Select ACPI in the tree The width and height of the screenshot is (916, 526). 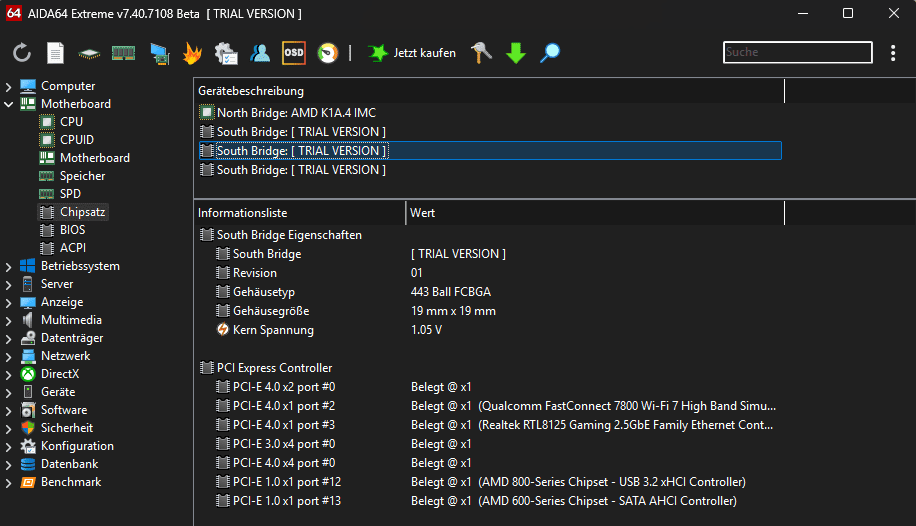(72, 248)
